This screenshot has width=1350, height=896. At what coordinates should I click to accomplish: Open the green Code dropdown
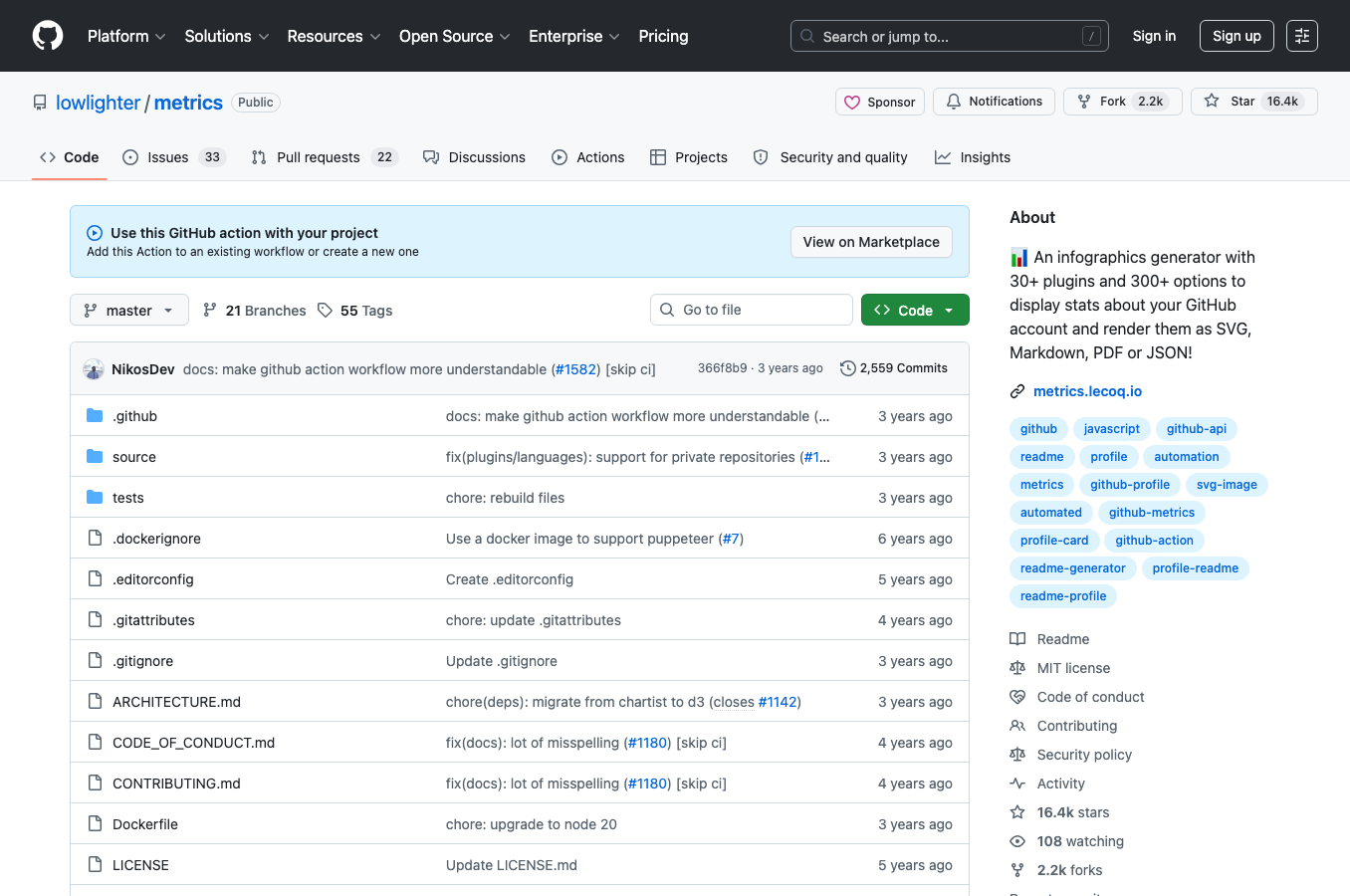pos(915,310)
